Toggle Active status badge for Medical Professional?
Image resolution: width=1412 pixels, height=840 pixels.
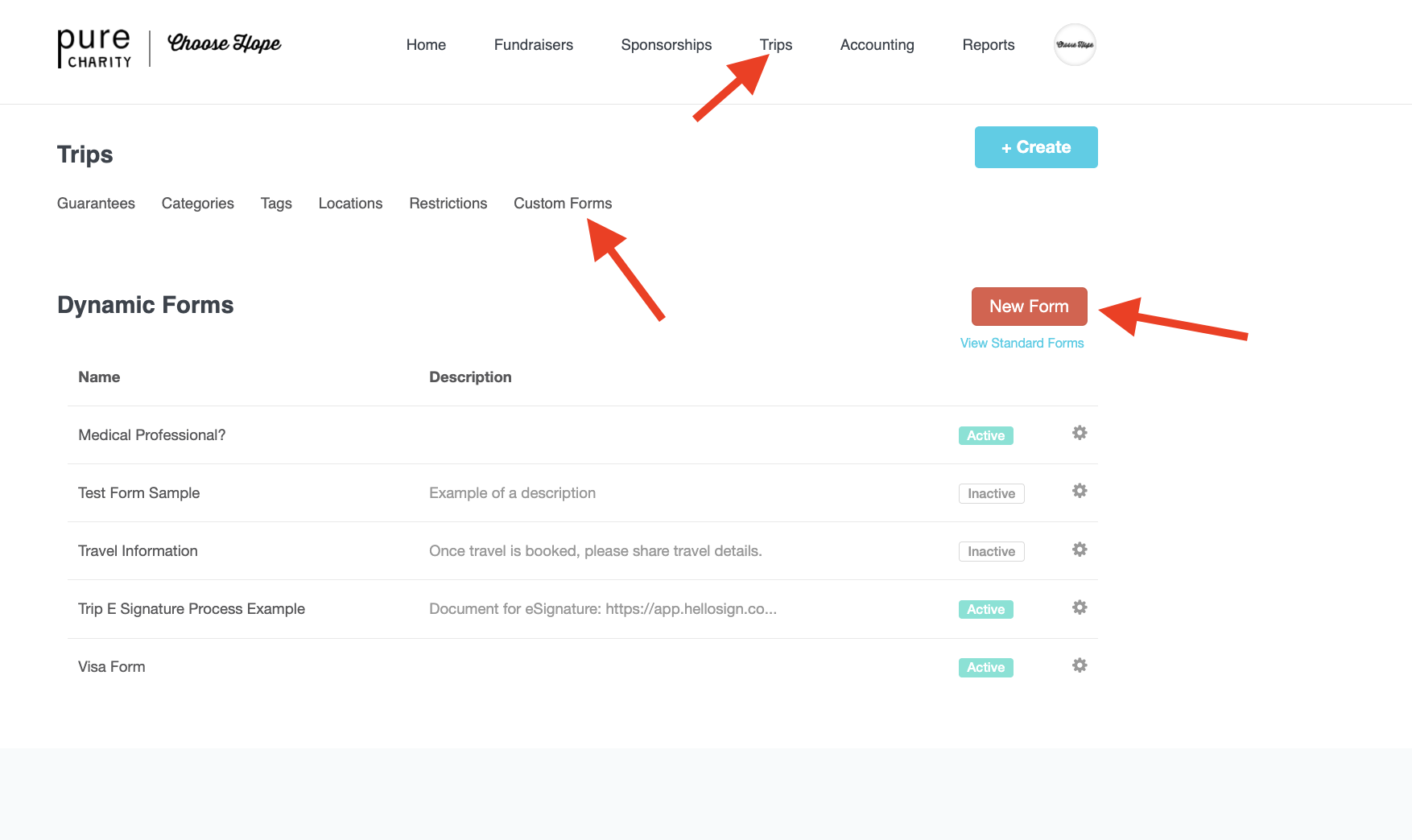pos(985,435)
